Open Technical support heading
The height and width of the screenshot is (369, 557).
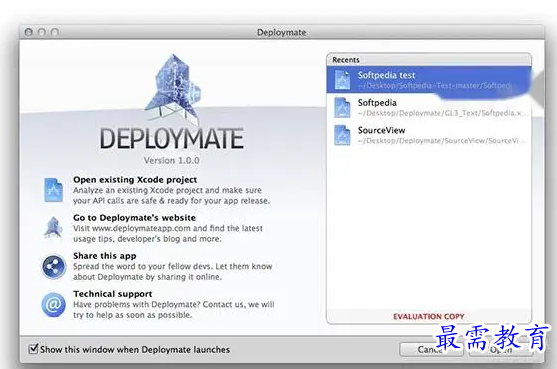pos(113,294)
